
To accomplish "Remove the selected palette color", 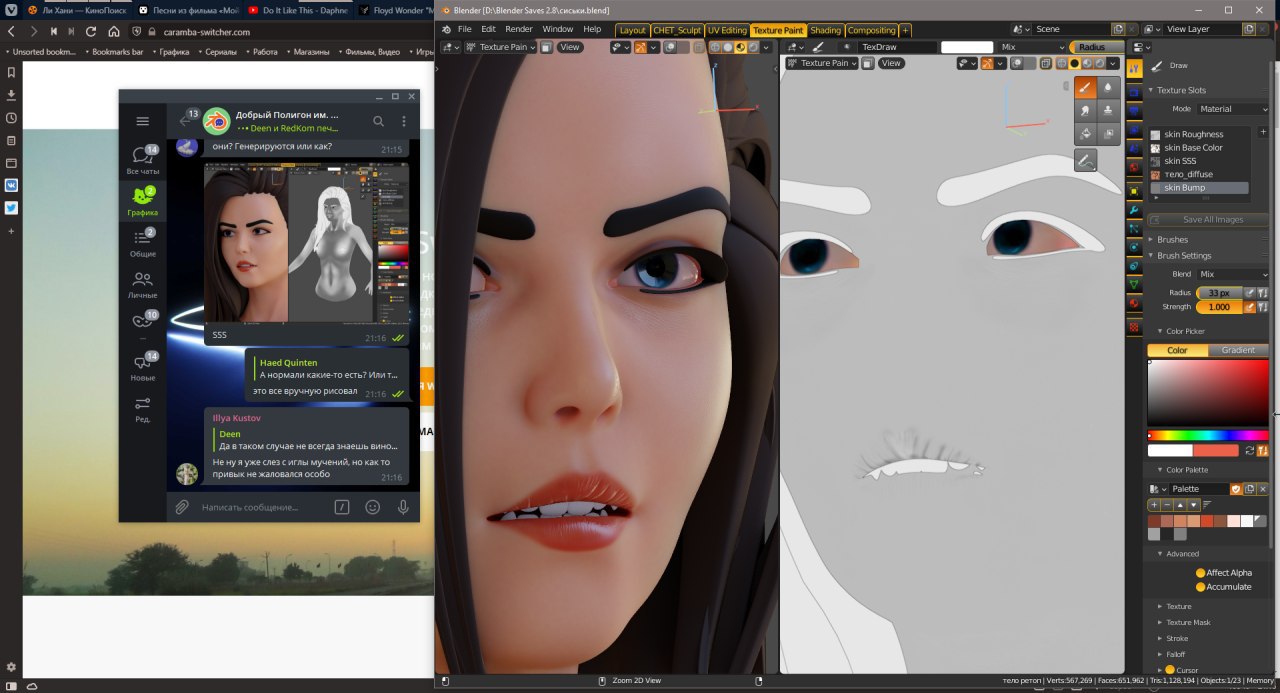I will pyautogui.click(x=1167, y=505).
